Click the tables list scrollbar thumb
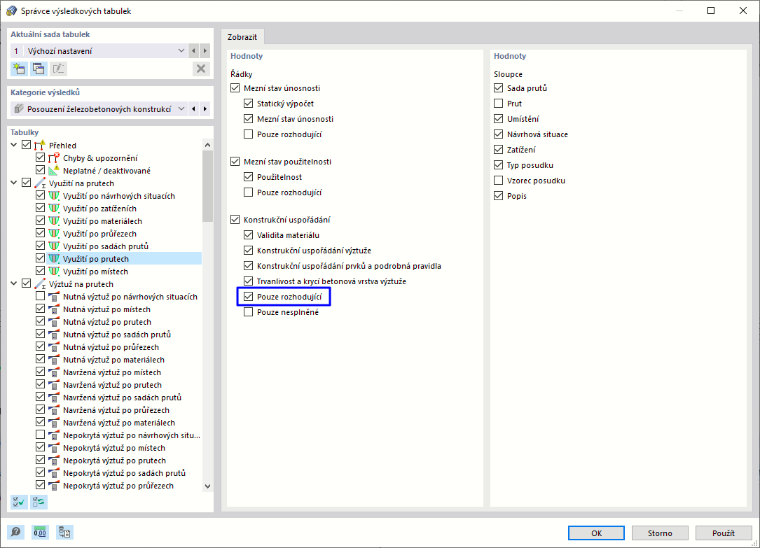This screenshot has height=548, width=760. click(207, 186)
